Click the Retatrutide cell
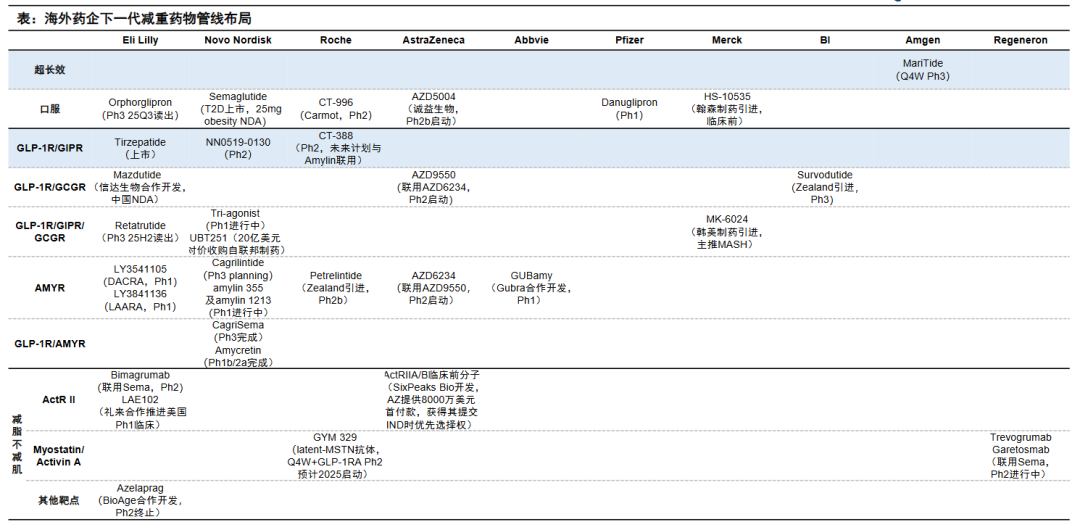The height and width of the screenshot is (522, 1080). [140, 232]
